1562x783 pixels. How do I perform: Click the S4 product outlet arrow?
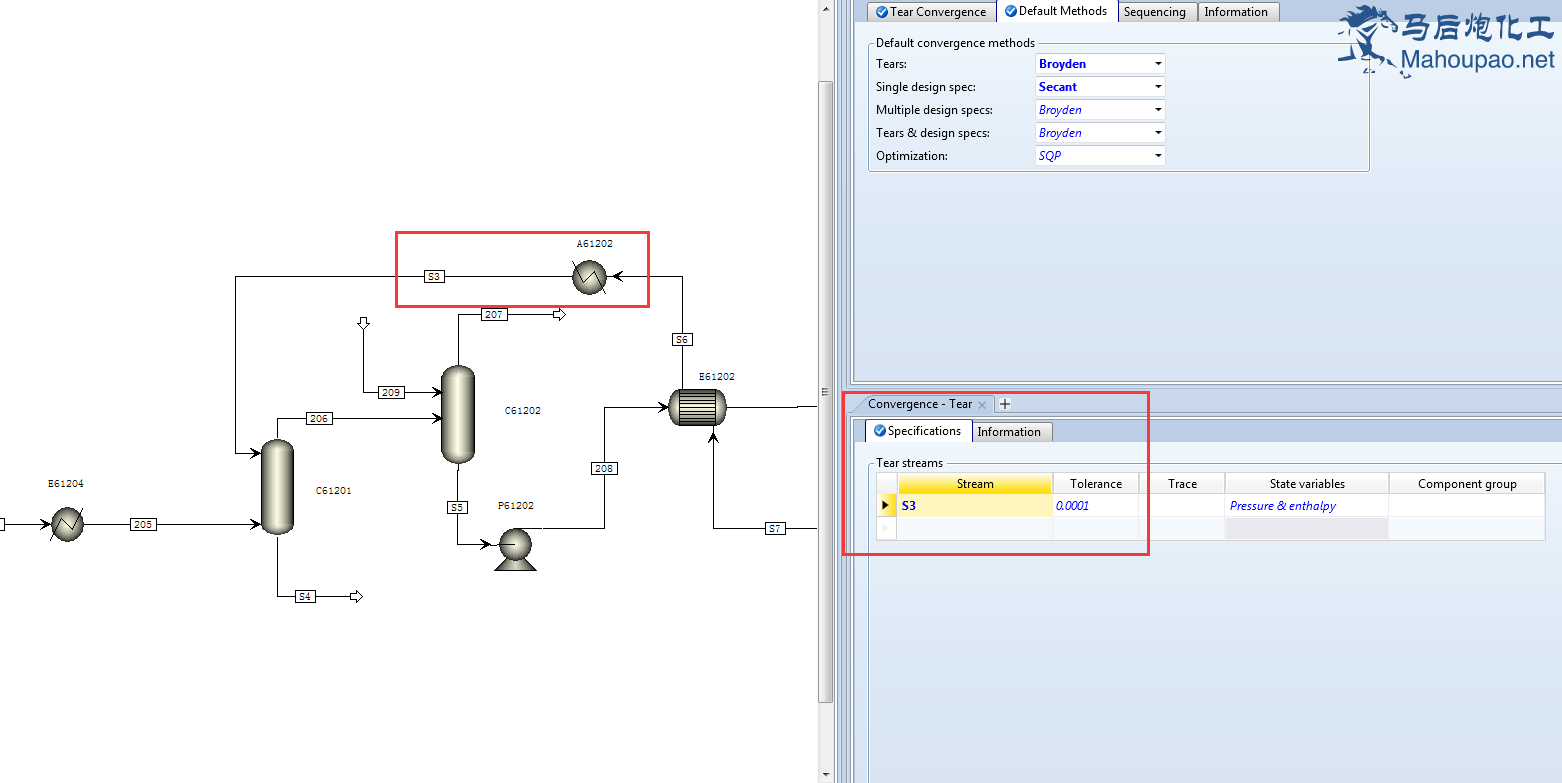pyautogui.click(x=356, y=596)
